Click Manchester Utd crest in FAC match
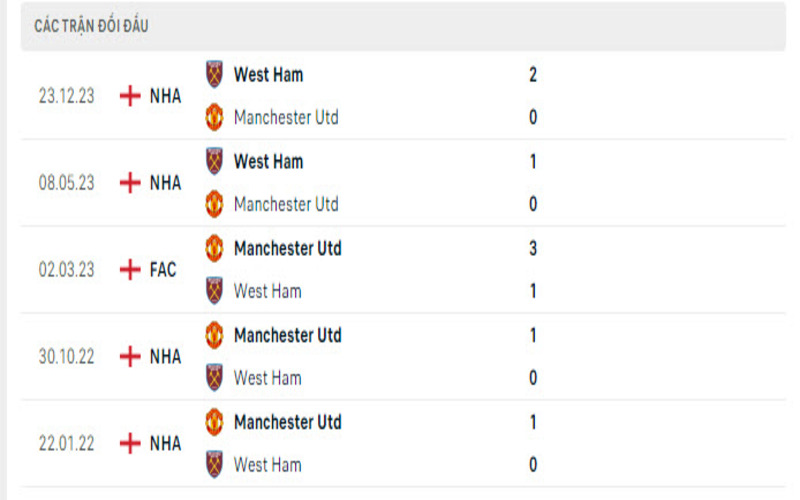800x500 pixels. coord(214,248)
